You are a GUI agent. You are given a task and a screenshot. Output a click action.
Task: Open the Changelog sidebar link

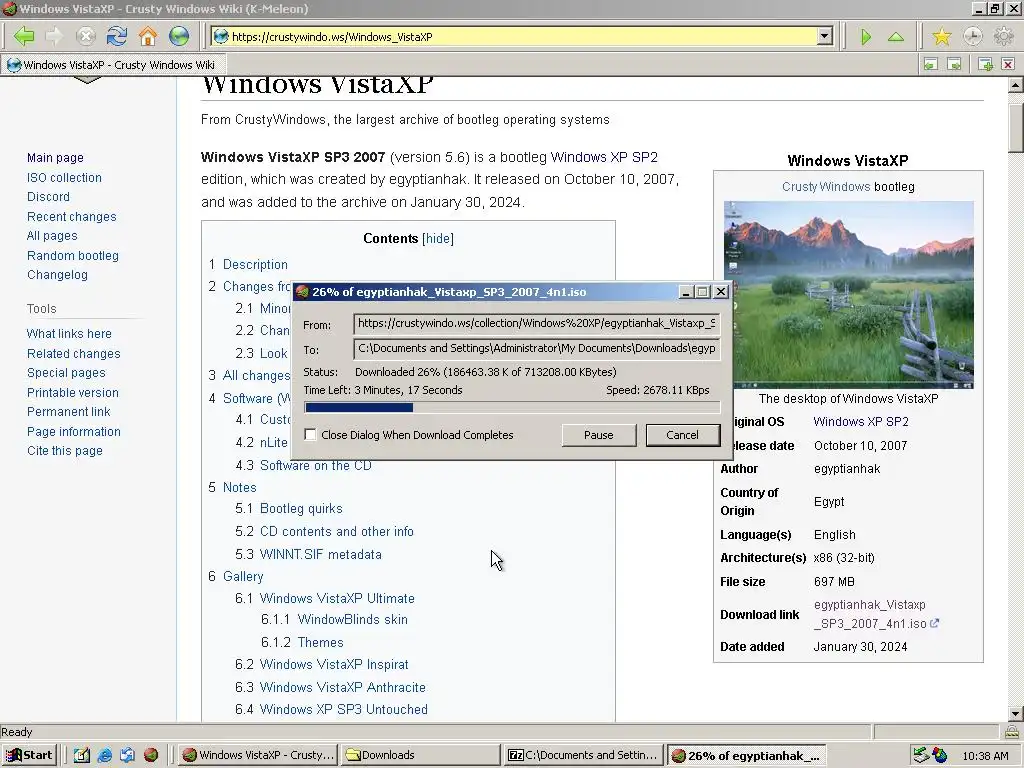[57, 274]
